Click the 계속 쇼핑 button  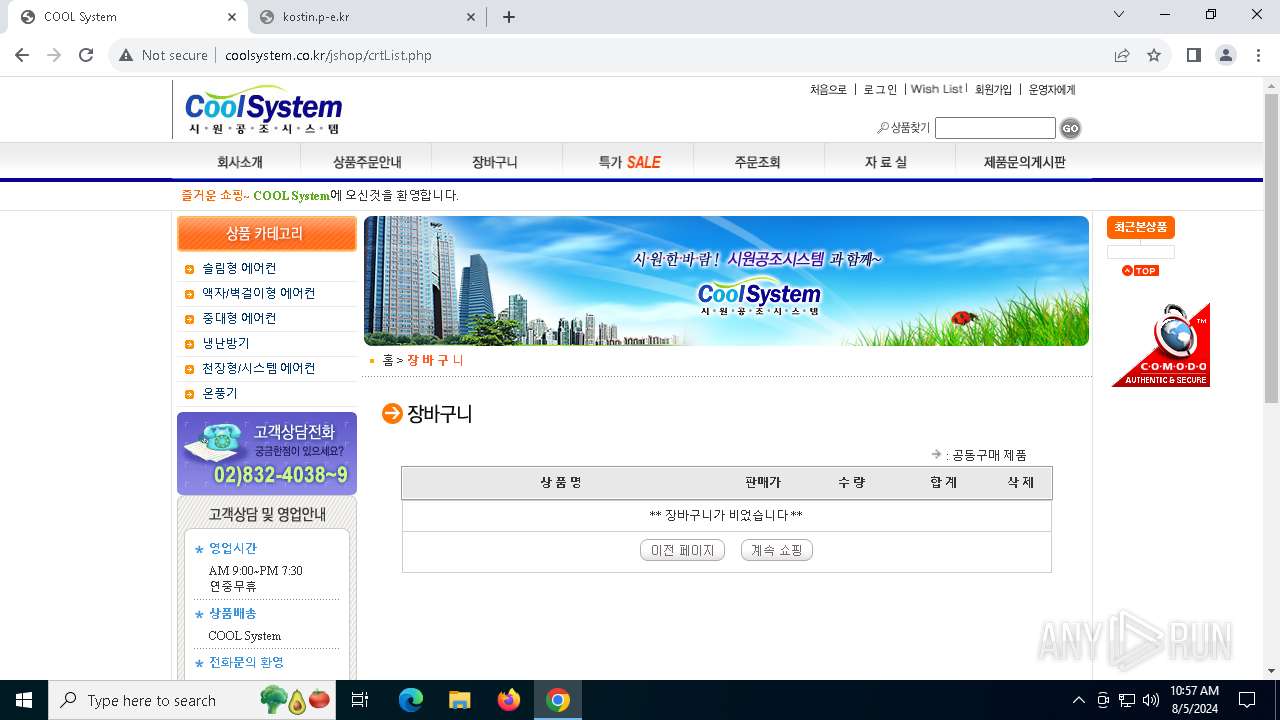click(x=777, y=550)
